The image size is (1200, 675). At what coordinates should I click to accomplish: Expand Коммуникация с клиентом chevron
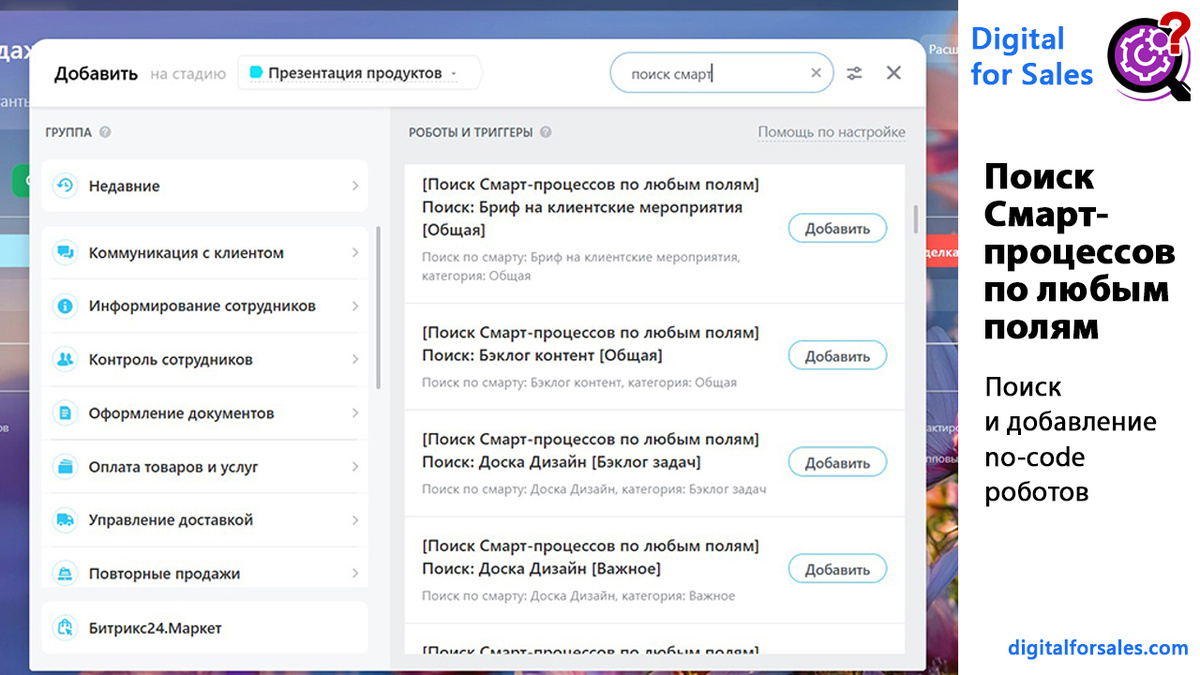point(355,253)
